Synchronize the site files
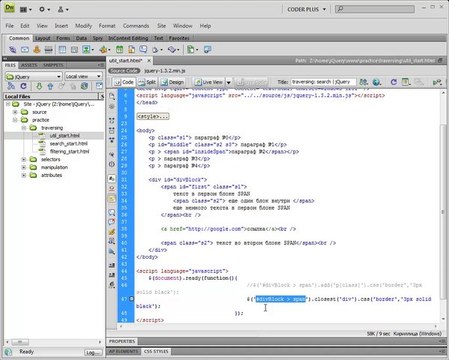 [85, 86]
